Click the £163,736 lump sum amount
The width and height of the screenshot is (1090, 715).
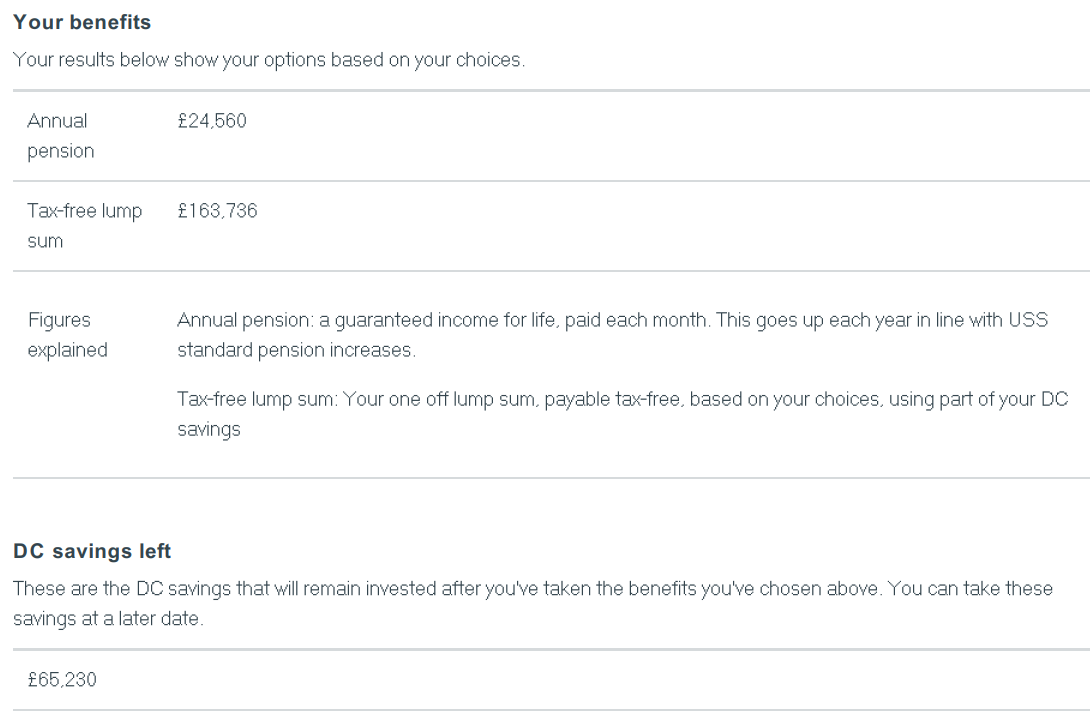tap(218, 211)
